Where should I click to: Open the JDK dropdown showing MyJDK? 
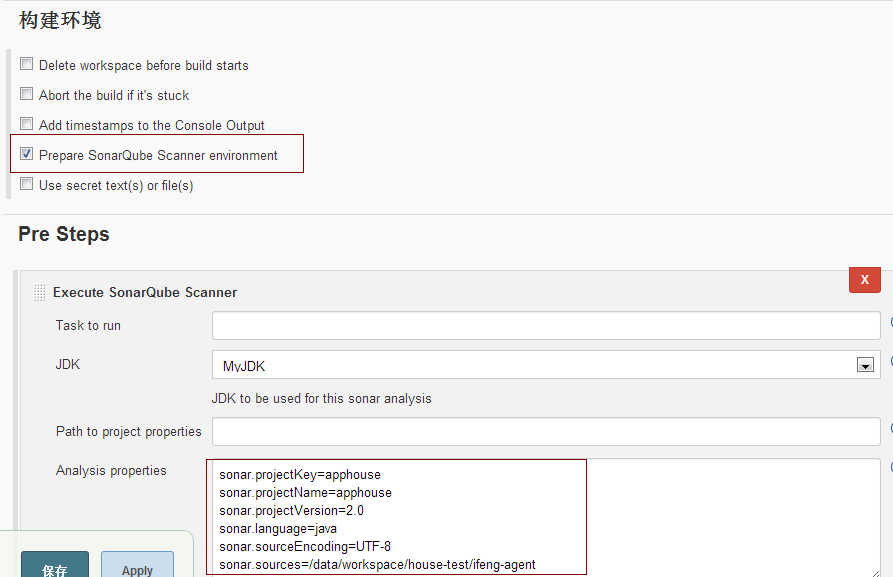pos(546,365)
